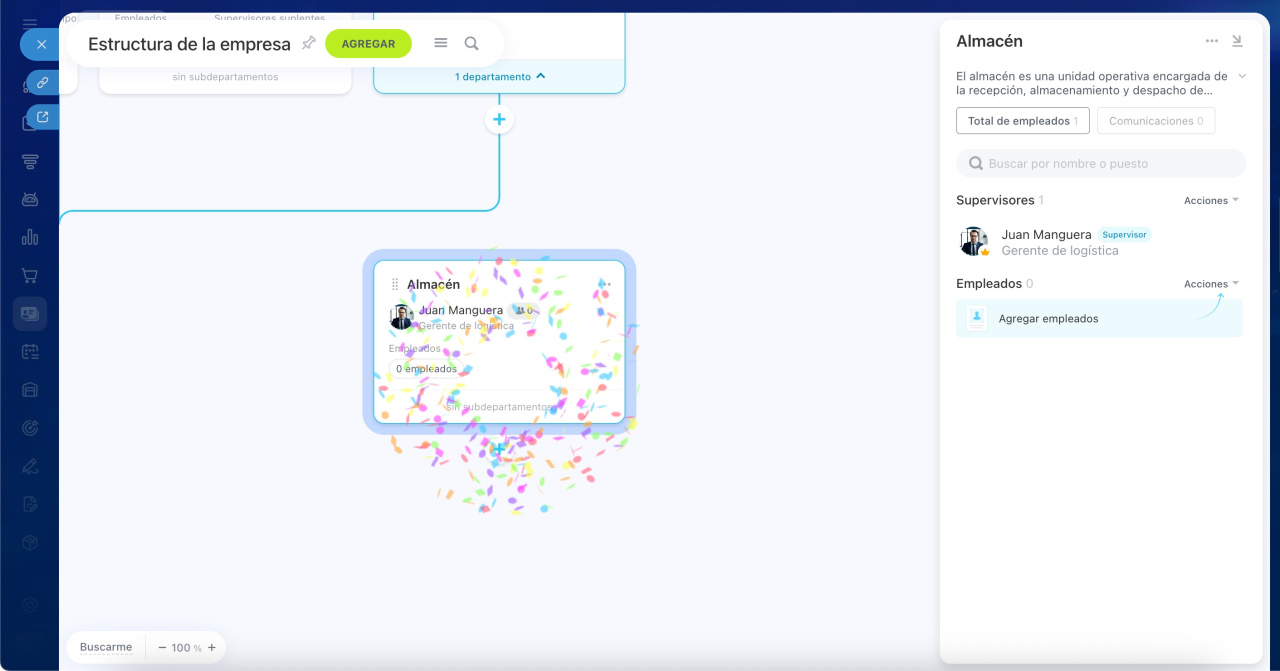Open the three-dot menu in Almacén panel header
The height and width of the screenshot is (671, 1280).
pyautogui.click(x=1212, y=41)
